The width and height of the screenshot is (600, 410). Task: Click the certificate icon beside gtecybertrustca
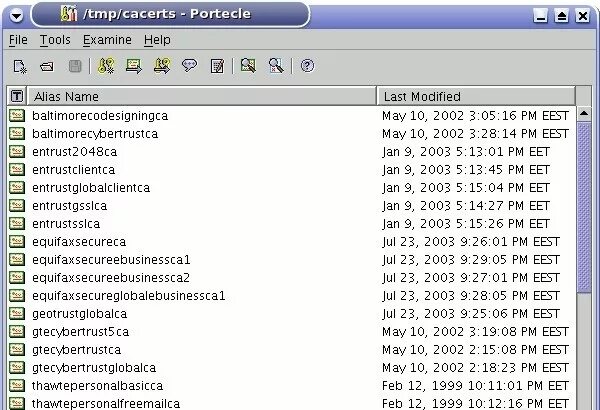[17, 349]
